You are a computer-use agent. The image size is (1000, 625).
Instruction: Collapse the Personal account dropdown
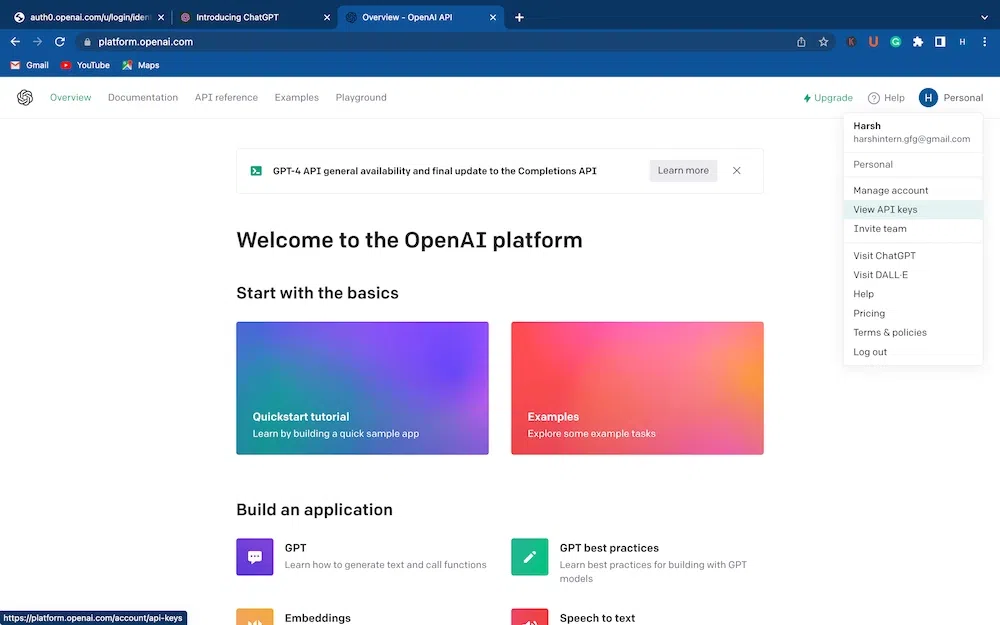[x=951, y=98]
